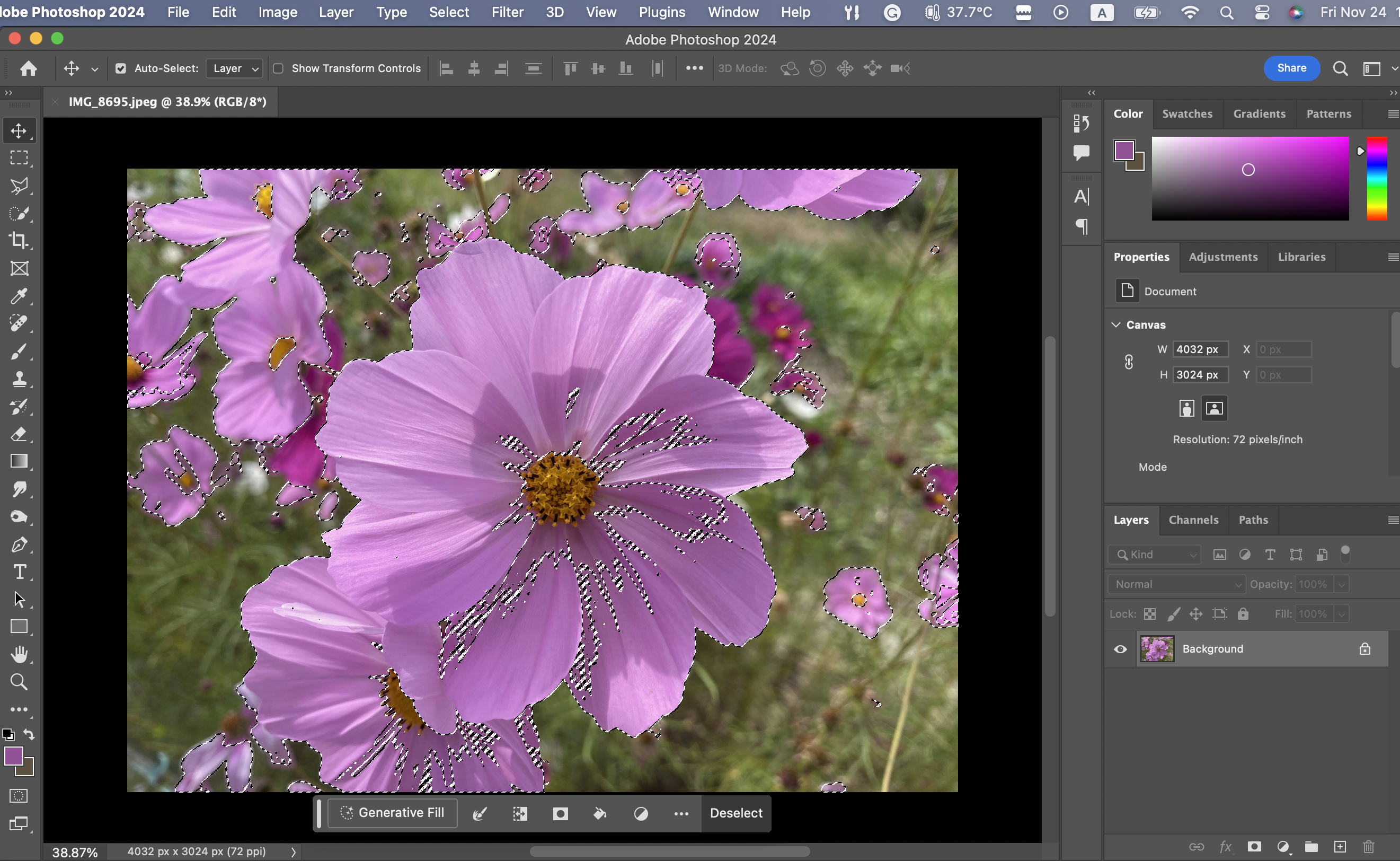The height and width of the screenshot is (861, 1400).
Task: Activate the Pen tool
Action: (x=19, y=544)
